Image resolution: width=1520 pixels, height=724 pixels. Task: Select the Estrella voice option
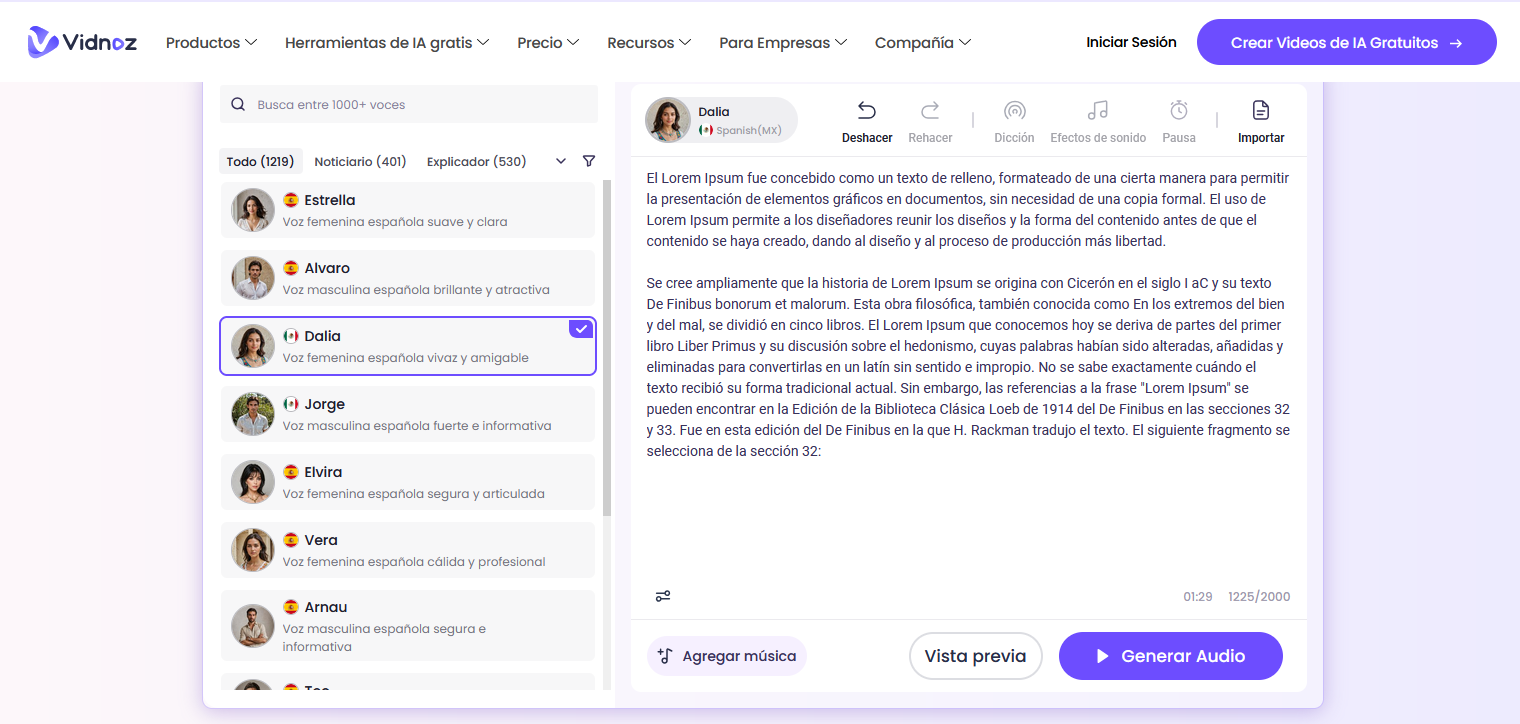[x=408, y=210]
